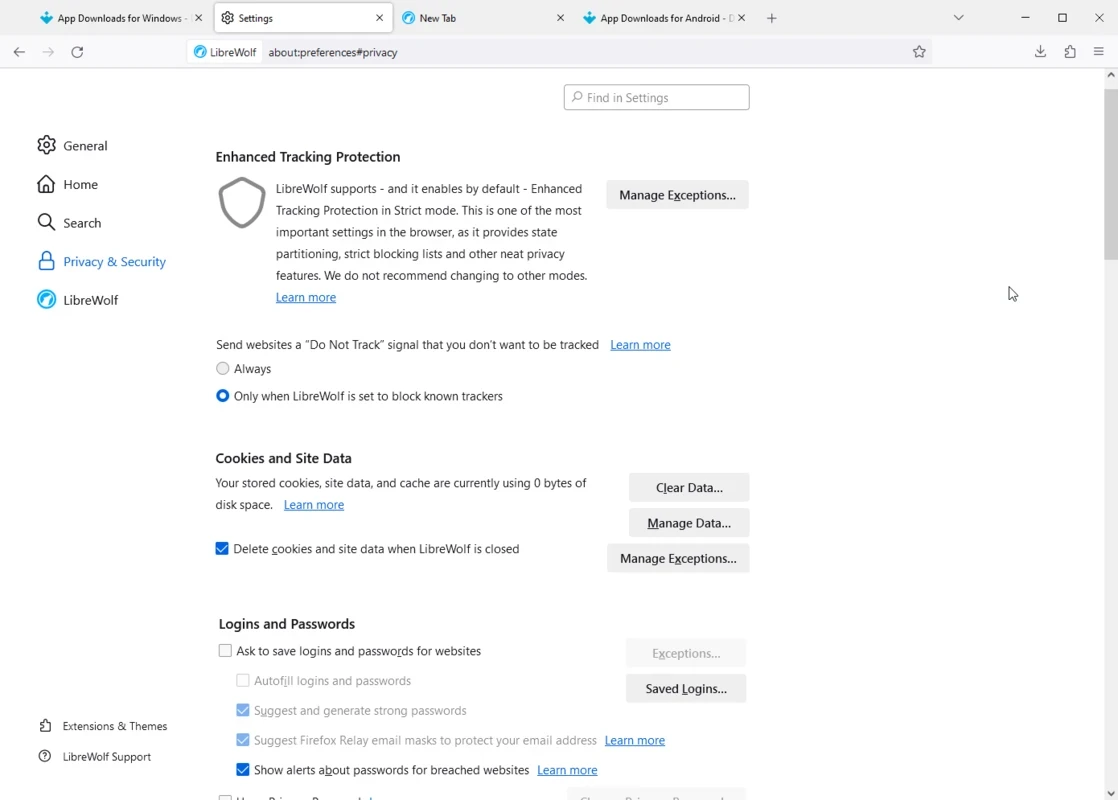Open the Extensions toolbar icon

tap(1070, 52)
